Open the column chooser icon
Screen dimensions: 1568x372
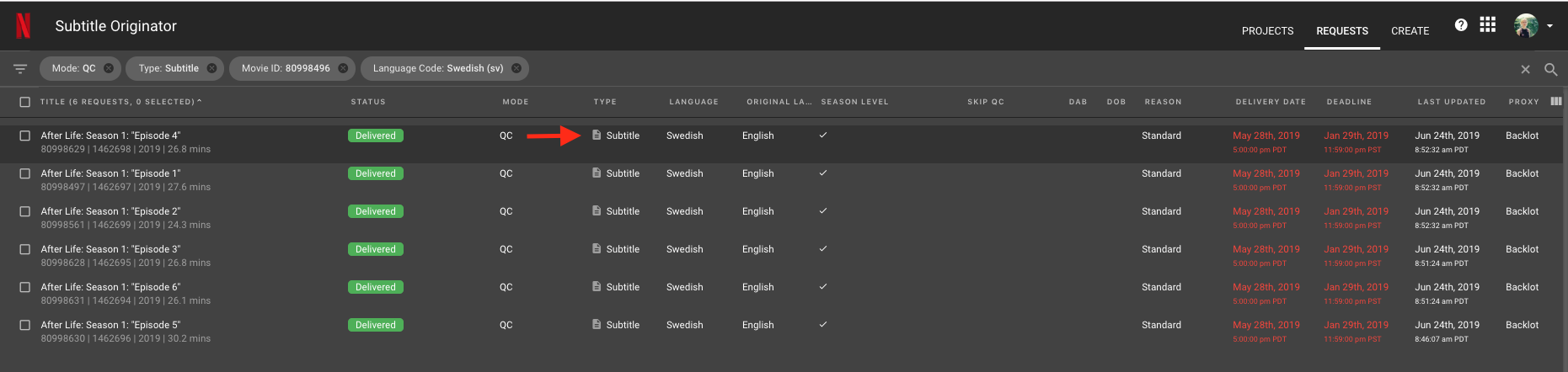[1556, 101]
